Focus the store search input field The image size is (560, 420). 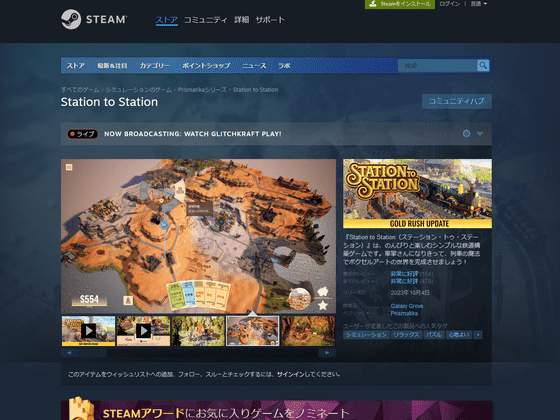point(438,65)
